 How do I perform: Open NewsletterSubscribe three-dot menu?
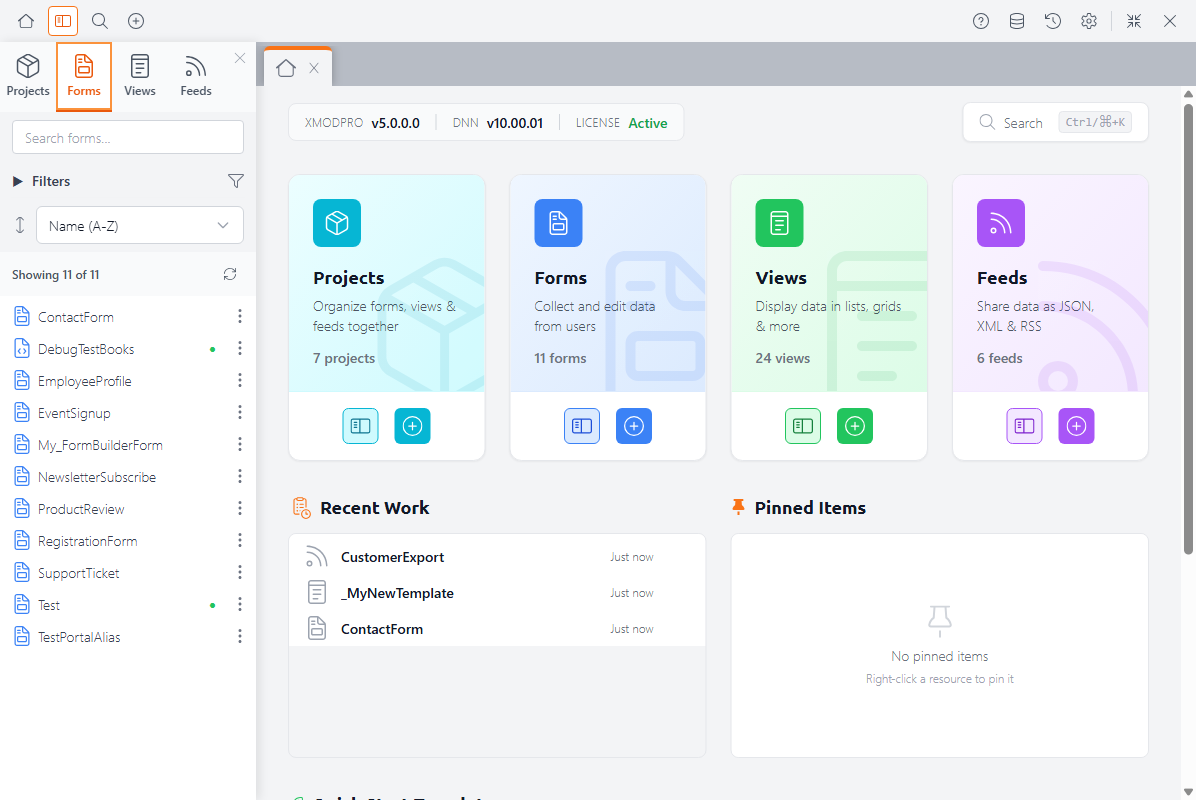coord(240,477)
